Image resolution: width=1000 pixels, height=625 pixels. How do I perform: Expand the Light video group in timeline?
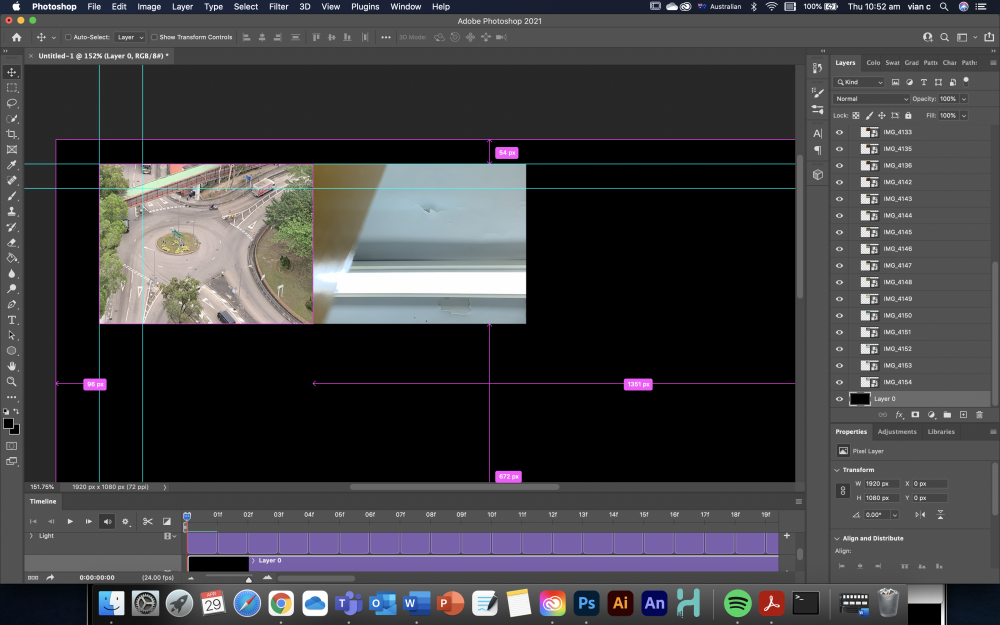point(30,536)
